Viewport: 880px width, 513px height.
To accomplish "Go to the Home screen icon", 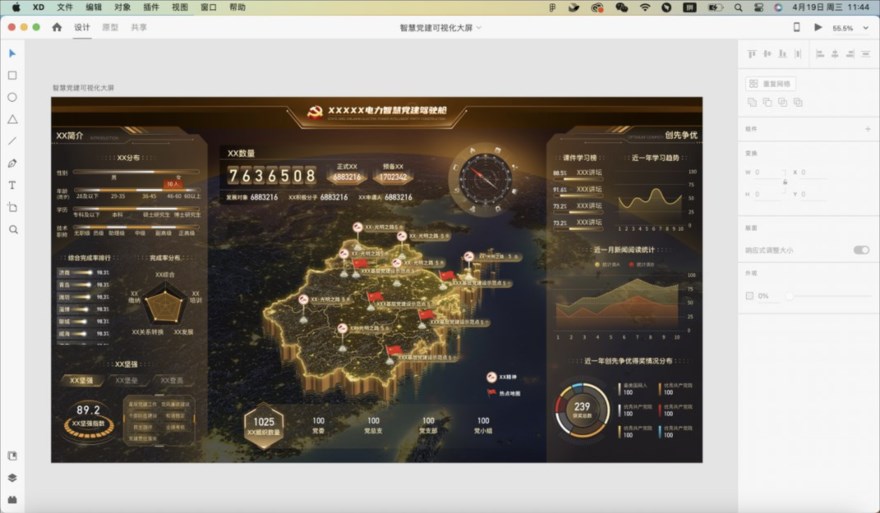I will pos(57,27).
